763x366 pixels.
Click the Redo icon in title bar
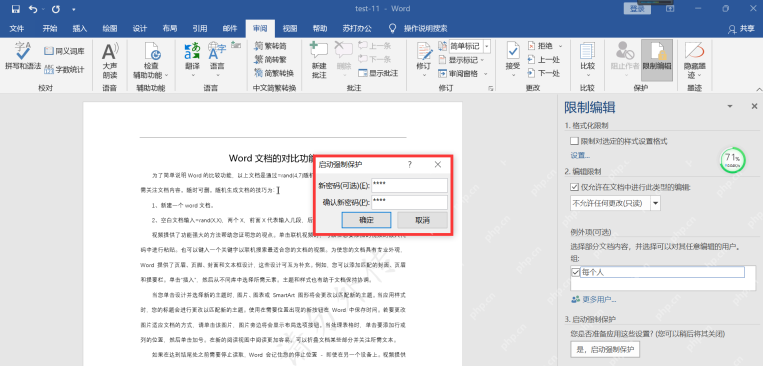pyautogui.click(x=56, y=9)
